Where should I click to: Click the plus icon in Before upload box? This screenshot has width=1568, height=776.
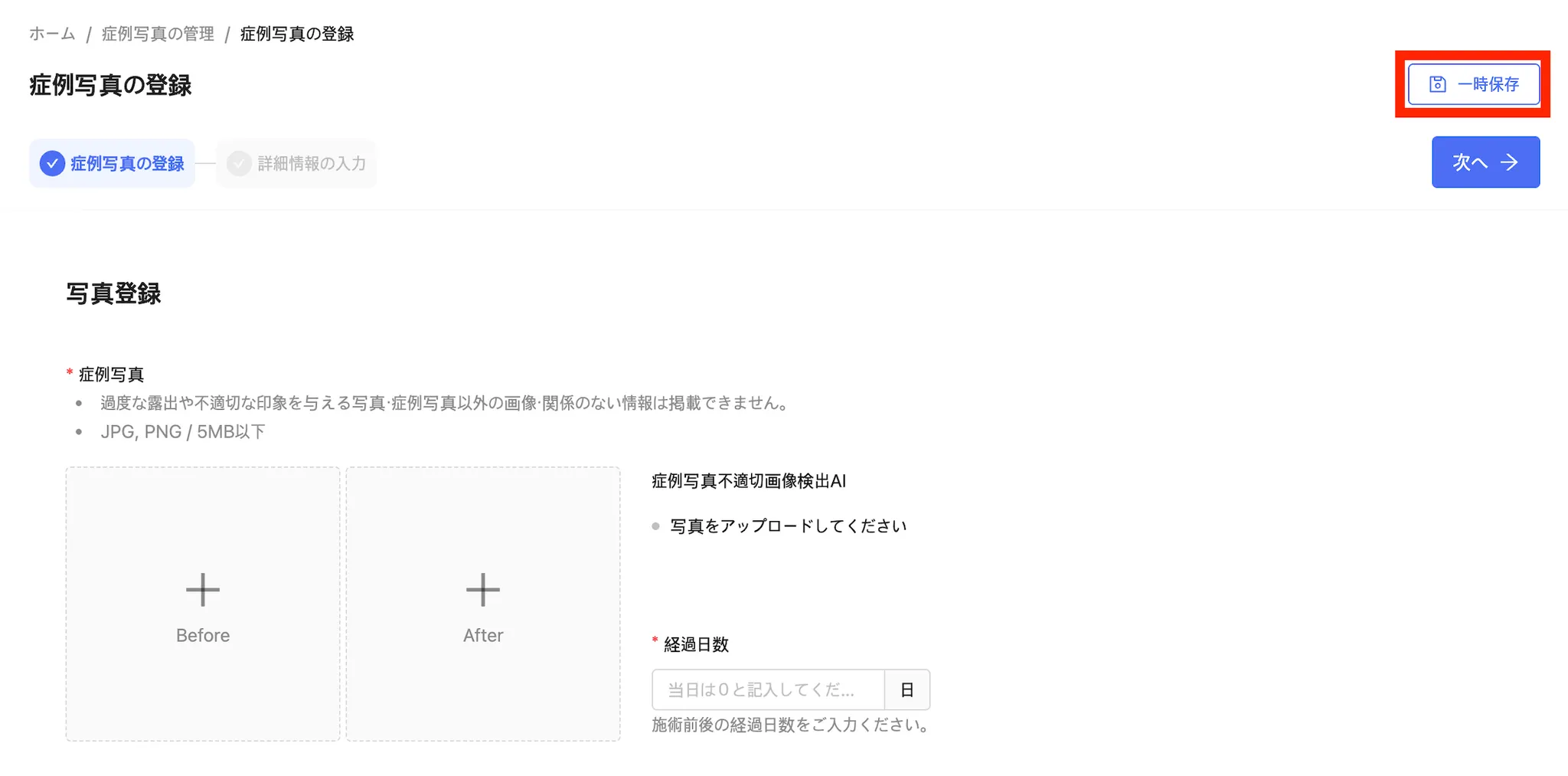point(203,590)
